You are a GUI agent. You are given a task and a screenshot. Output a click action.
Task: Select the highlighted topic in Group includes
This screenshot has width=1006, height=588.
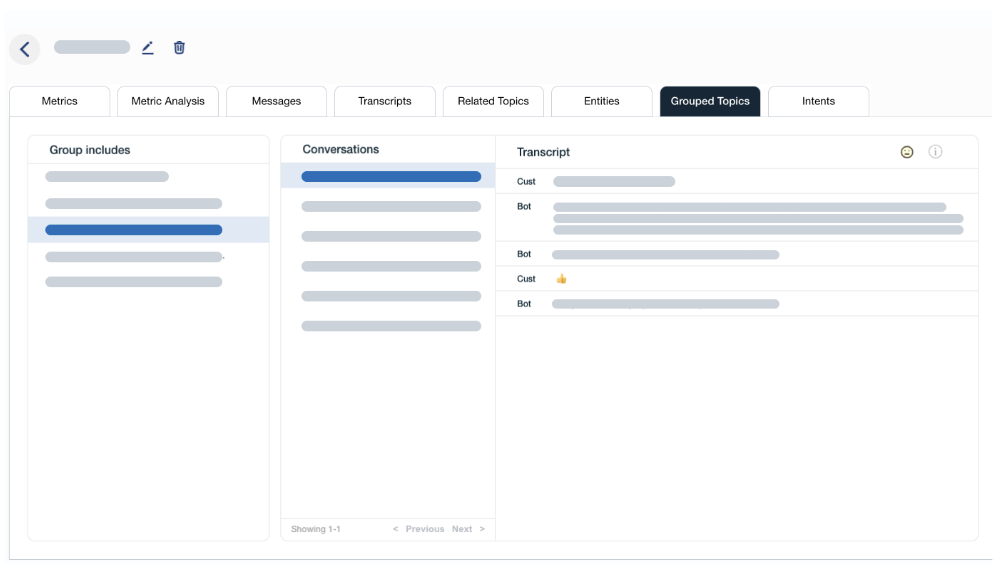coord(134,230)
